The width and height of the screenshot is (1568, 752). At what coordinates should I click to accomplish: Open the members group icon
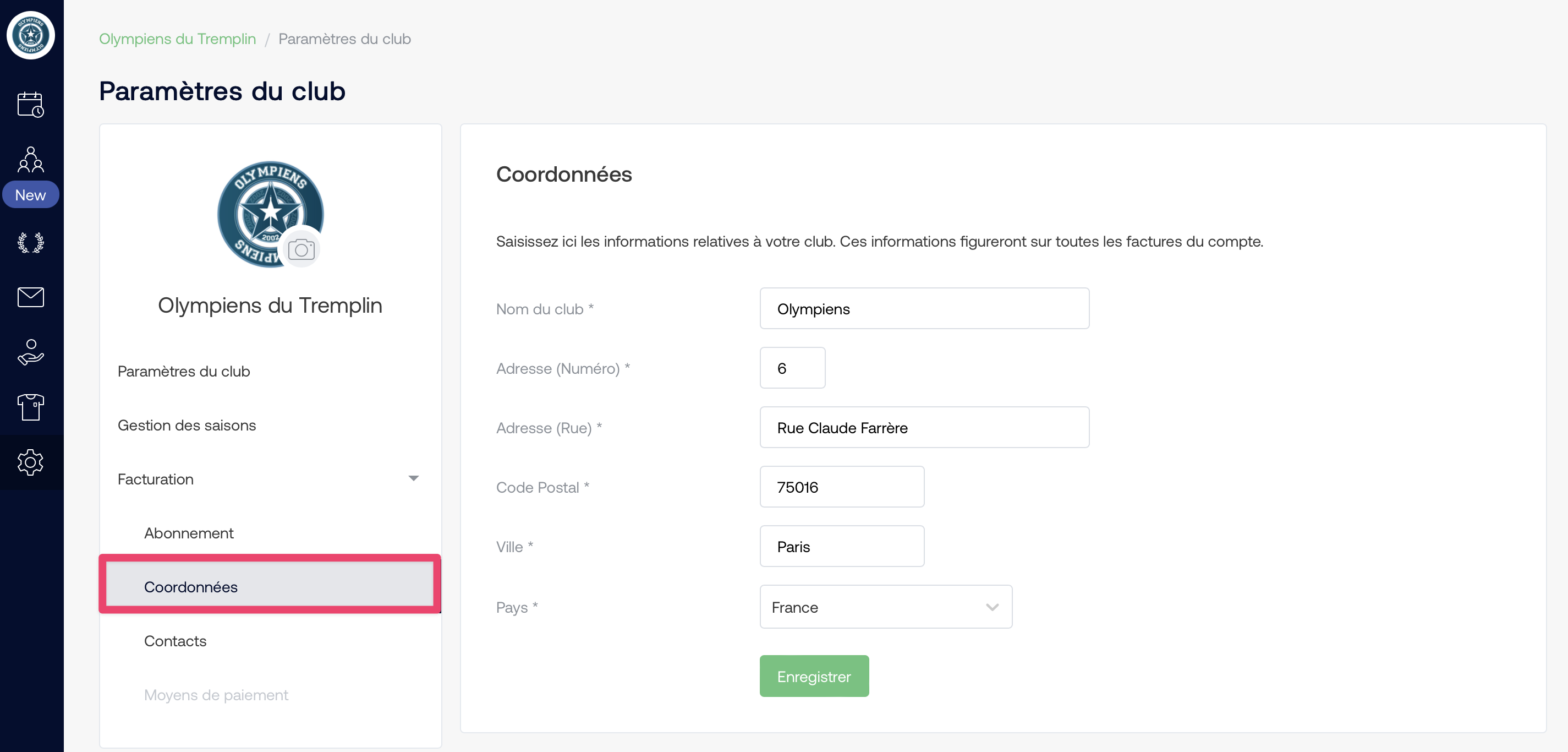[30, 159]
